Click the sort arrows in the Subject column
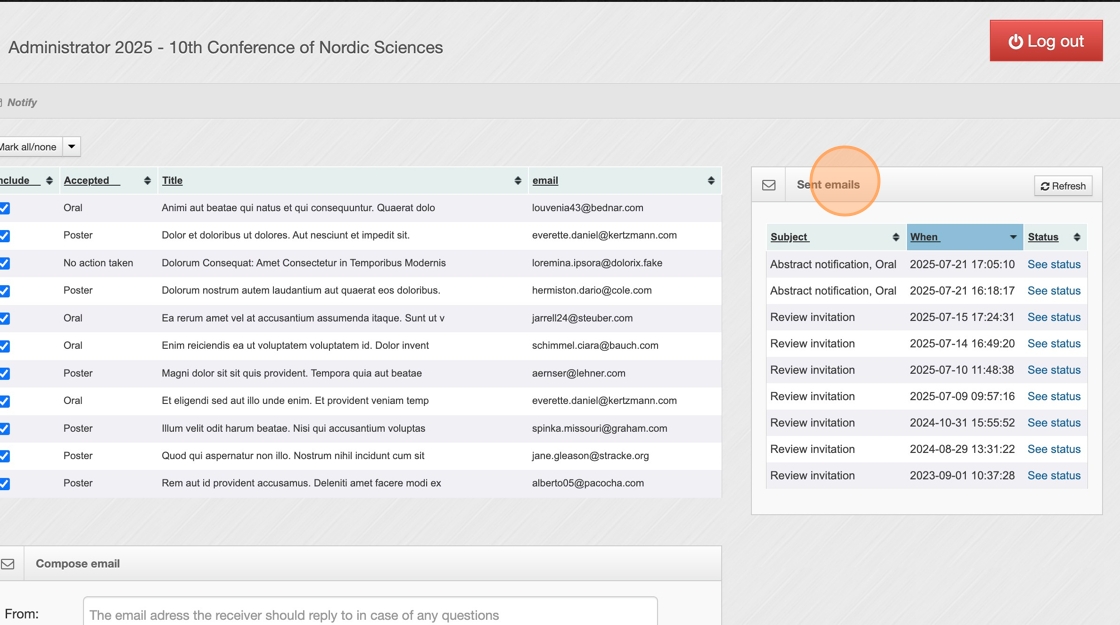The height and width of the screenshot is (625, 1120). pos(895,237)
